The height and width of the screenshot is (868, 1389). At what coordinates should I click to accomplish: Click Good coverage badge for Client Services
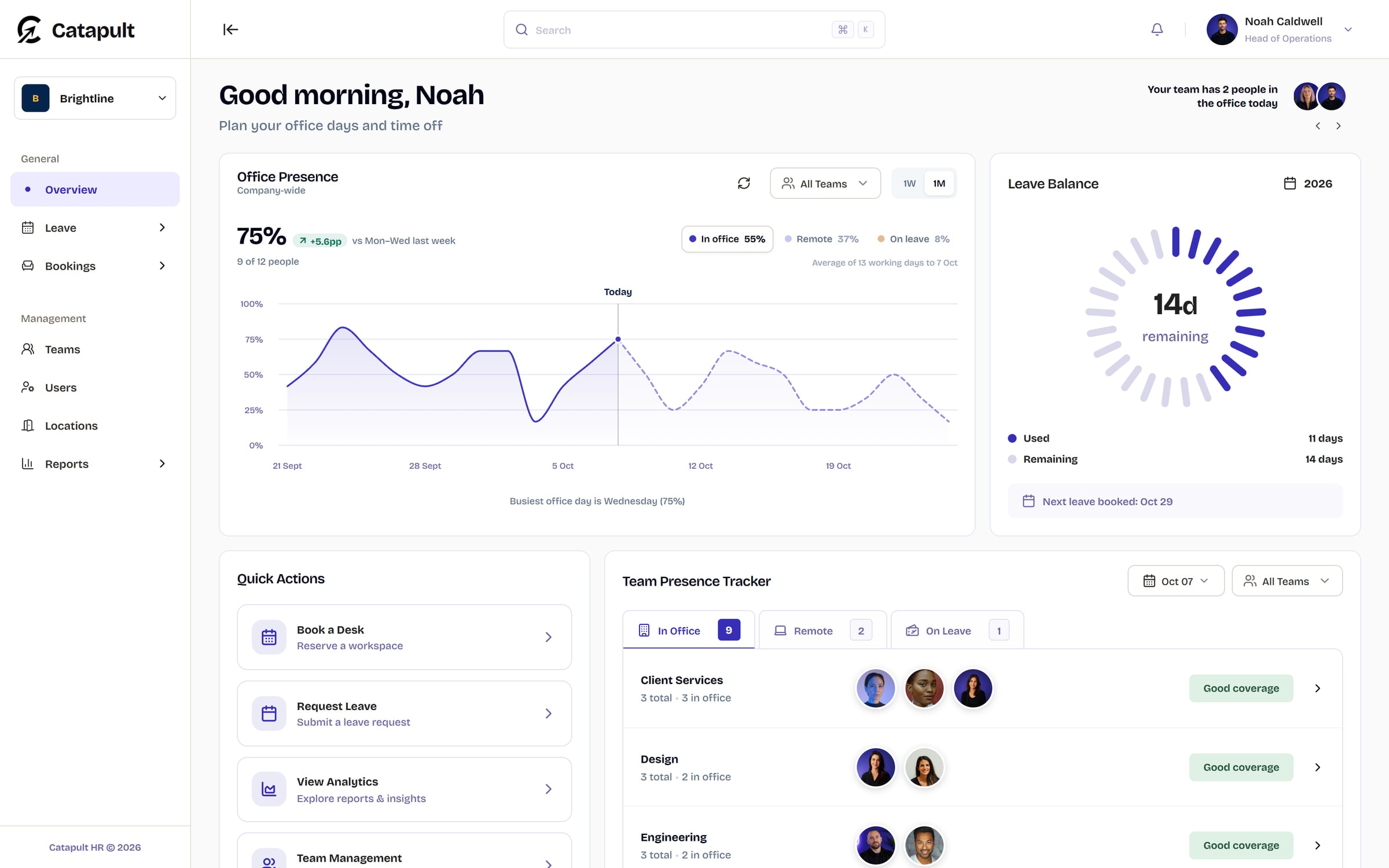click(1241, 688)
